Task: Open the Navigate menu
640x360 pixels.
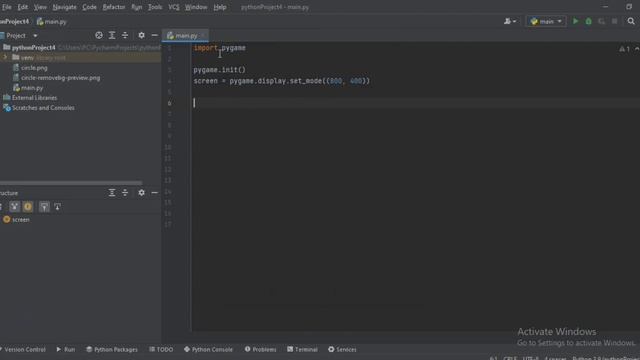Action: click(x=64, y=7)
